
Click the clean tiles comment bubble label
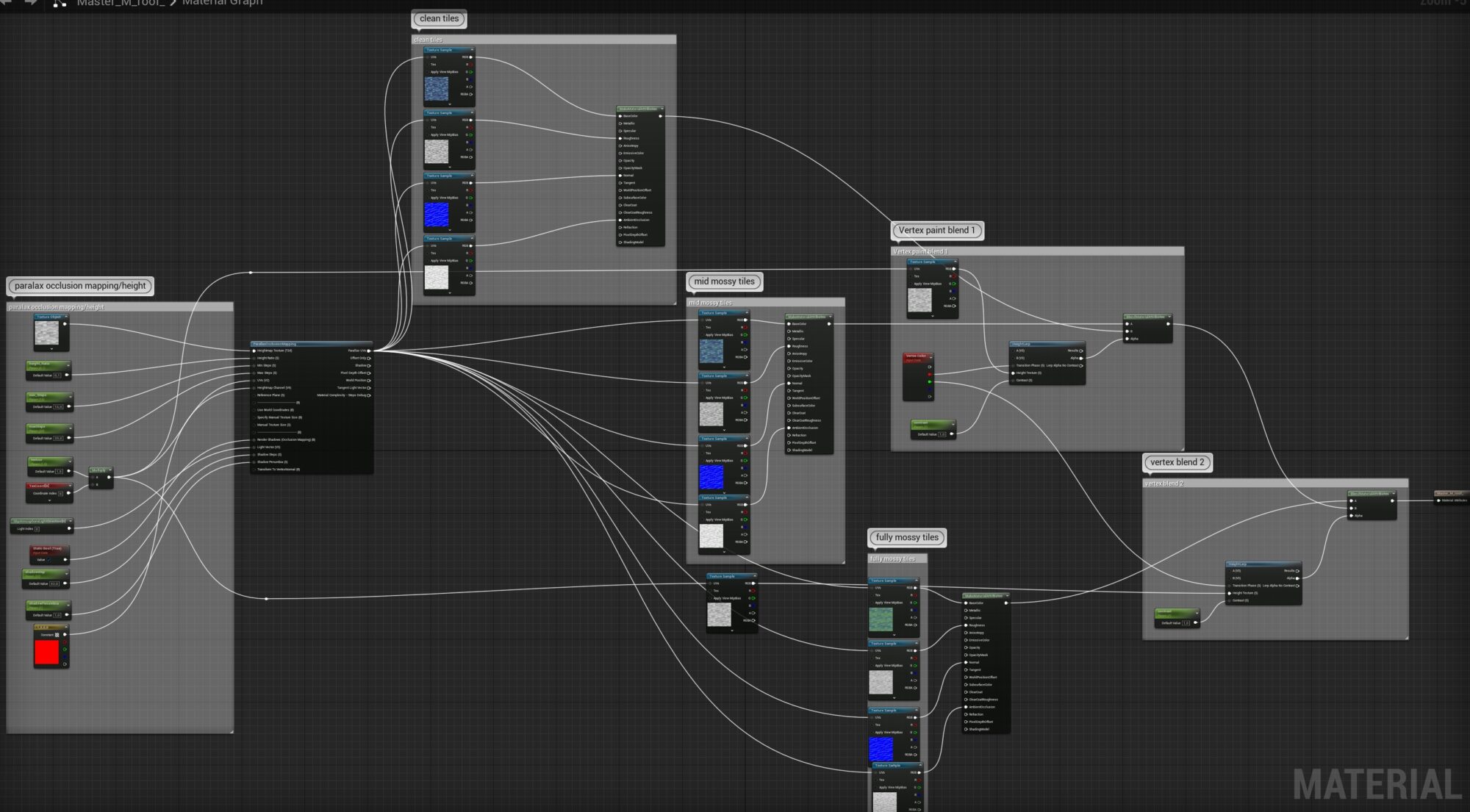coord(439,18)
